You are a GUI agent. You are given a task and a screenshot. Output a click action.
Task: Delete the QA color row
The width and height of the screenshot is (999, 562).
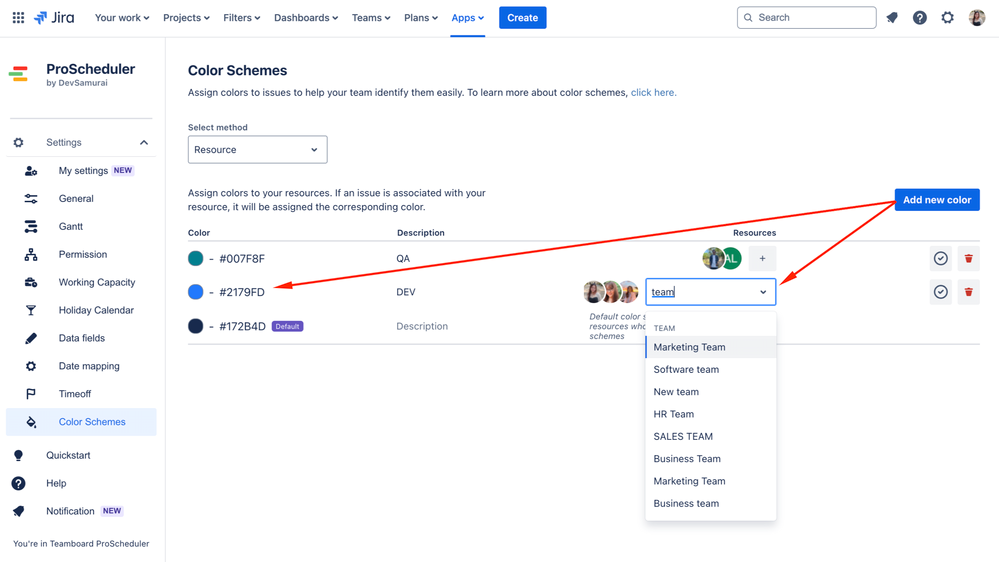coord(968,259)
